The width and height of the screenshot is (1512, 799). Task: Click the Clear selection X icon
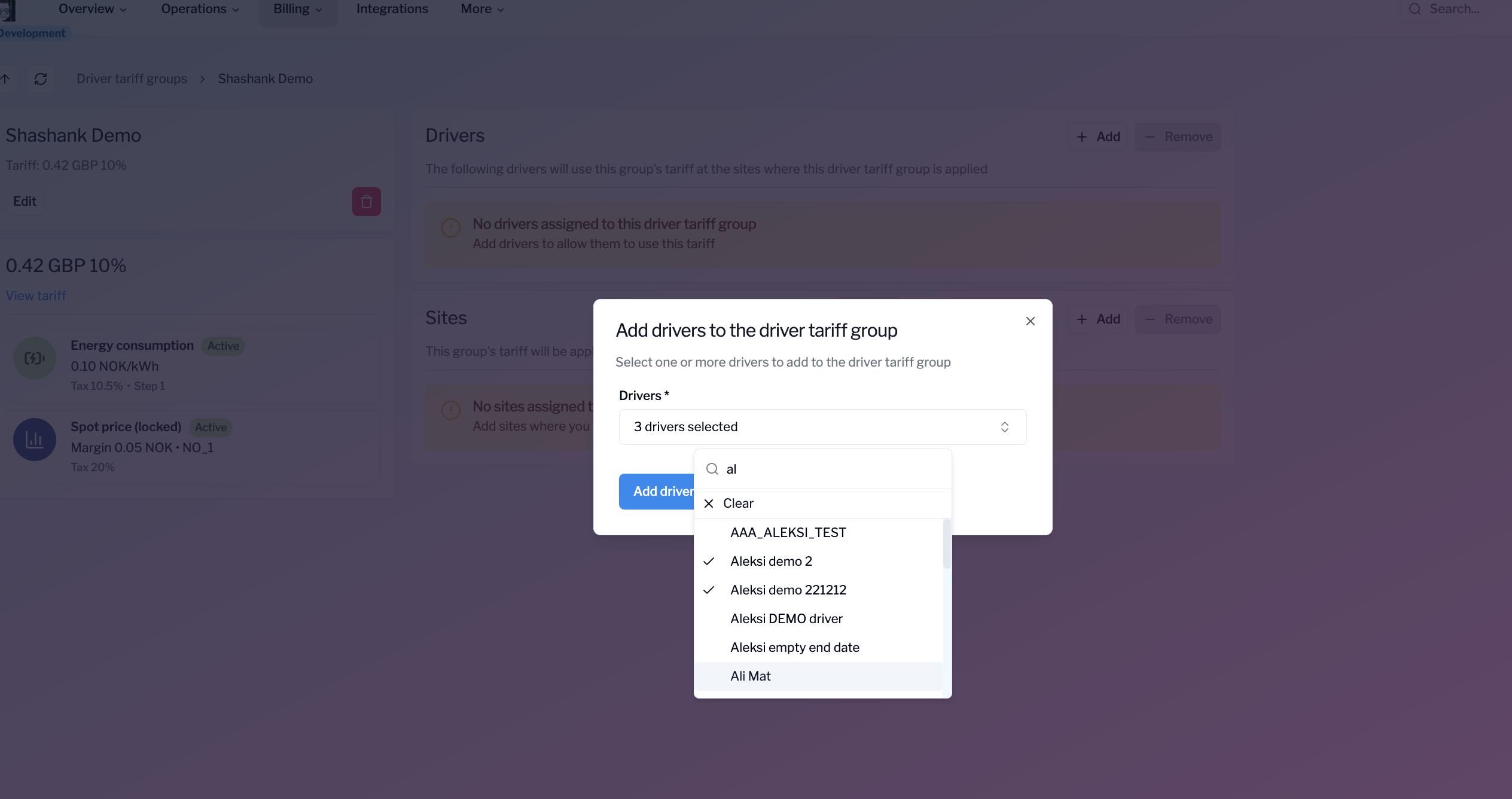709,504
